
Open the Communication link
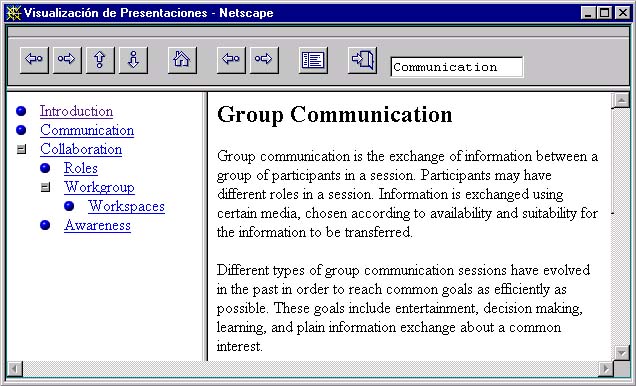point(87,130)
